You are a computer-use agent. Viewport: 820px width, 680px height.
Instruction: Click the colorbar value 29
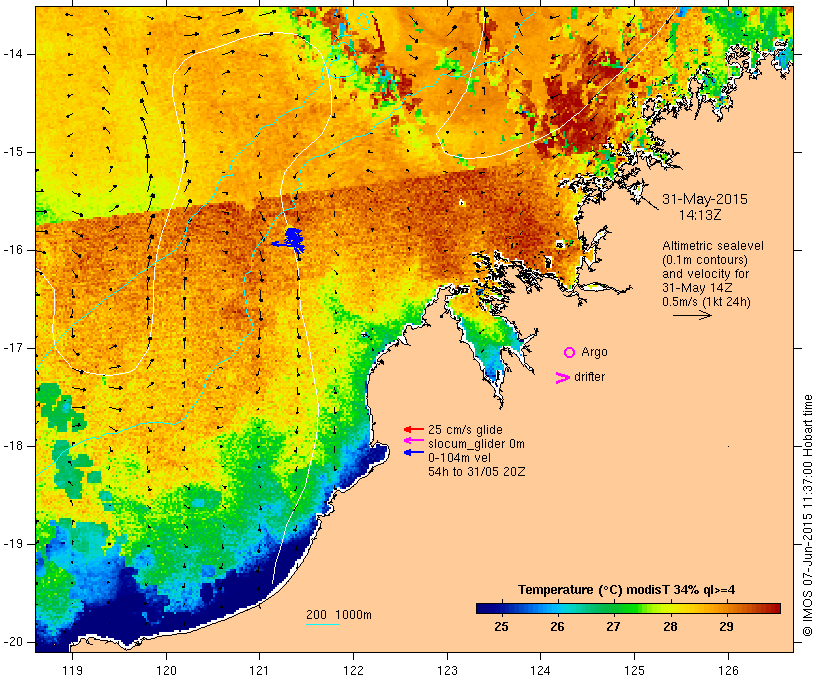coord(726,627)
